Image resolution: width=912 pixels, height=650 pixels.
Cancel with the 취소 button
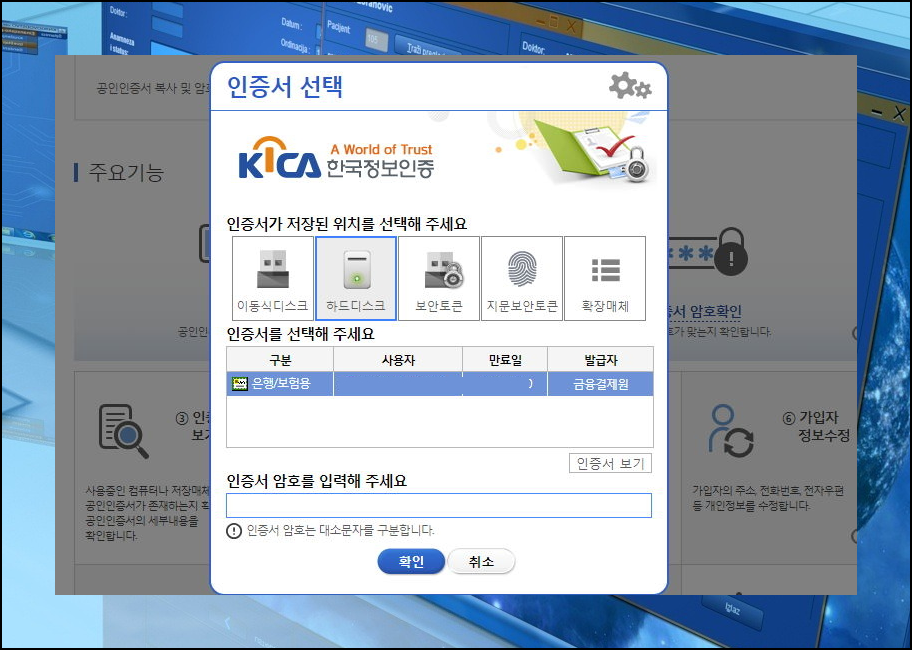click(x=481, y=561)
